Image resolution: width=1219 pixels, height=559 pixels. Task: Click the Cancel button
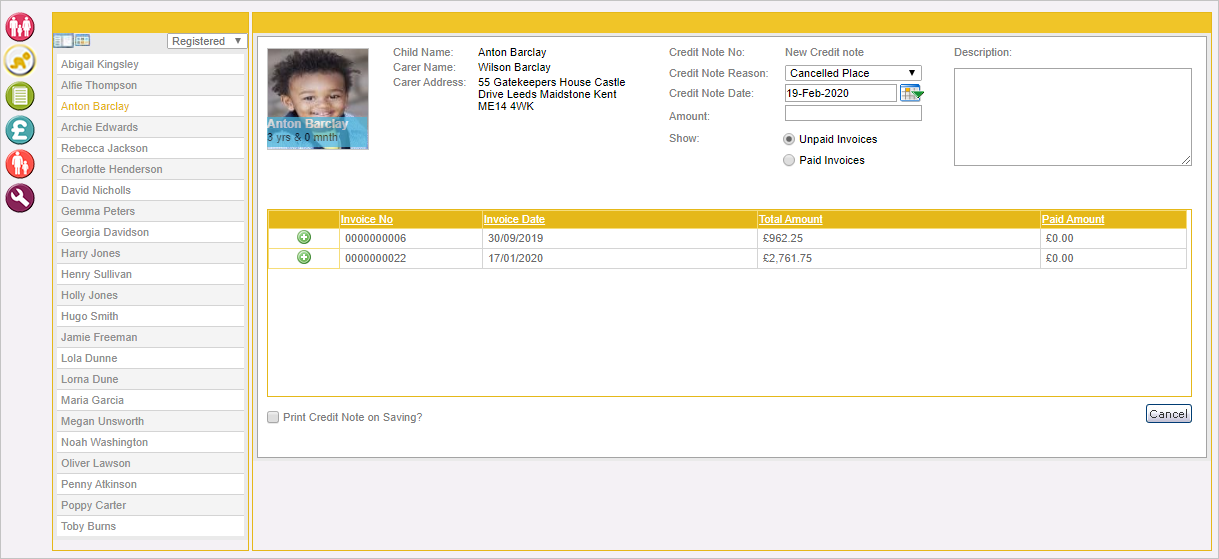[x=1168, y=414]
